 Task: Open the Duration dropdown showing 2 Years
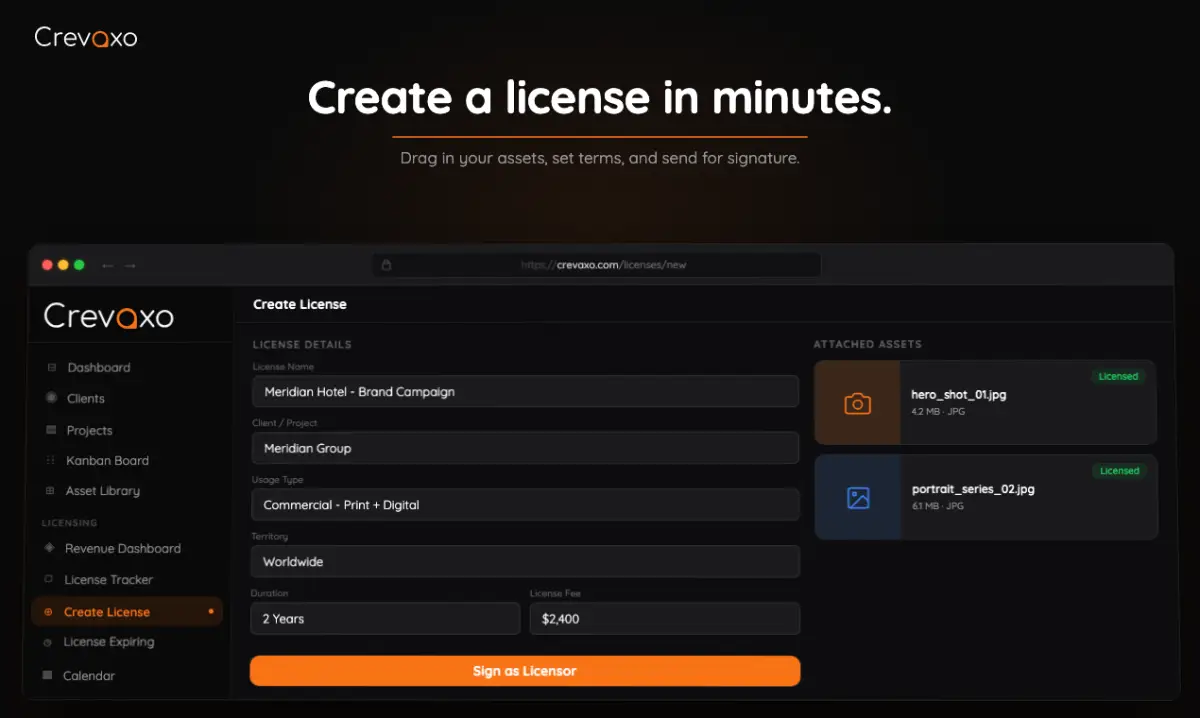tap(385, 619)
